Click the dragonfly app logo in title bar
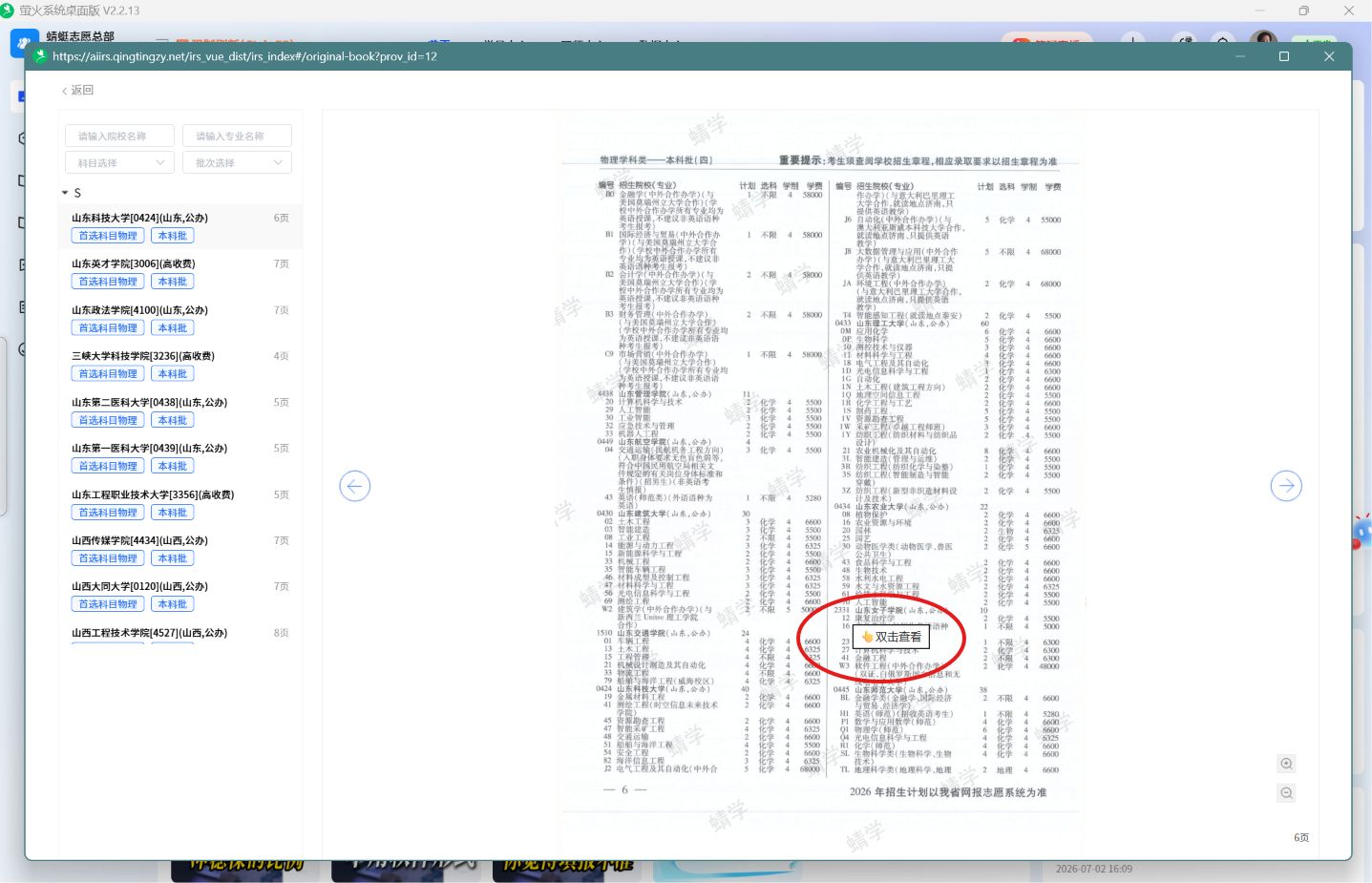 click(24, 43)
